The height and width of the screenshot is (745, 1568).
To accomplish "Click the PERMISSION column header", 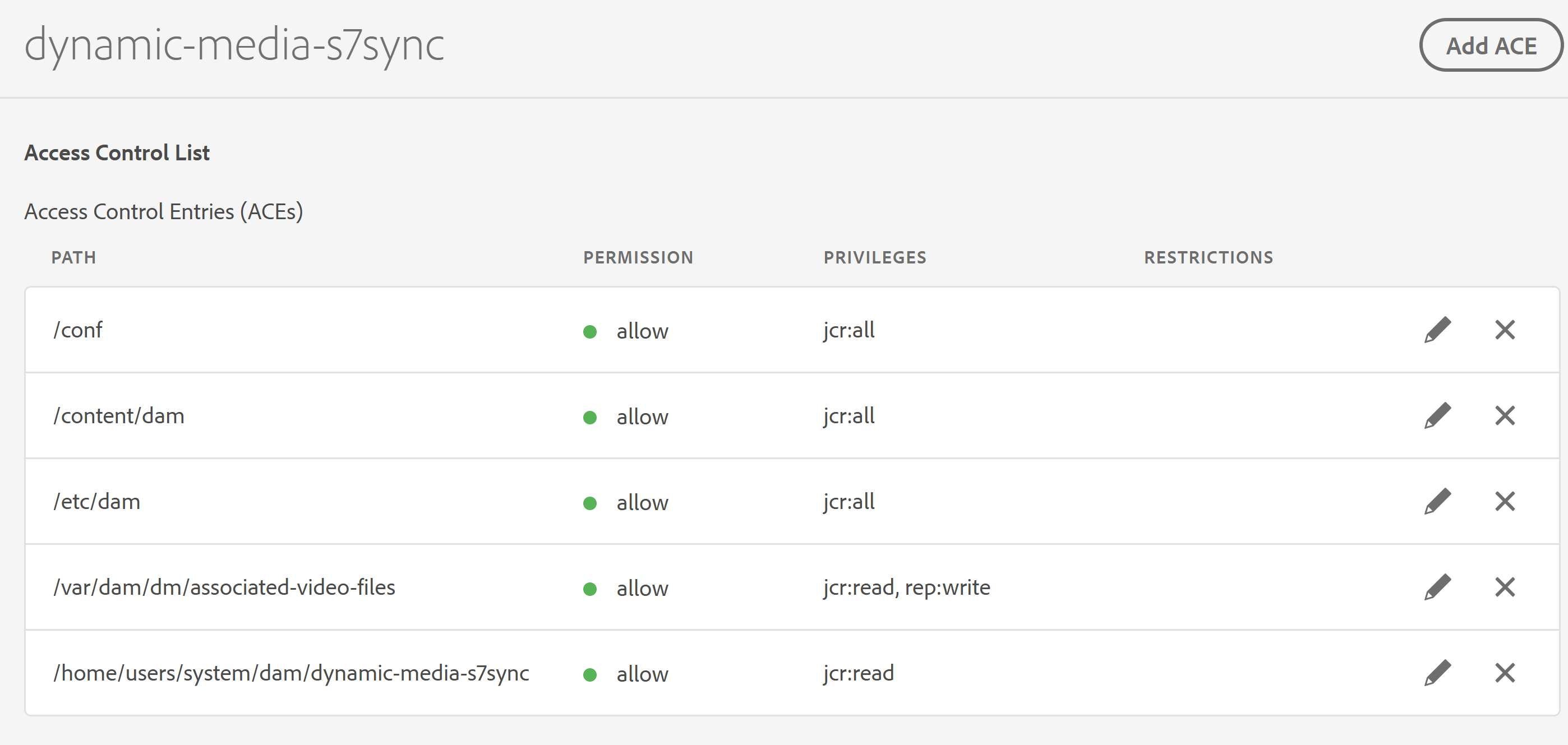I will [638, 257].
